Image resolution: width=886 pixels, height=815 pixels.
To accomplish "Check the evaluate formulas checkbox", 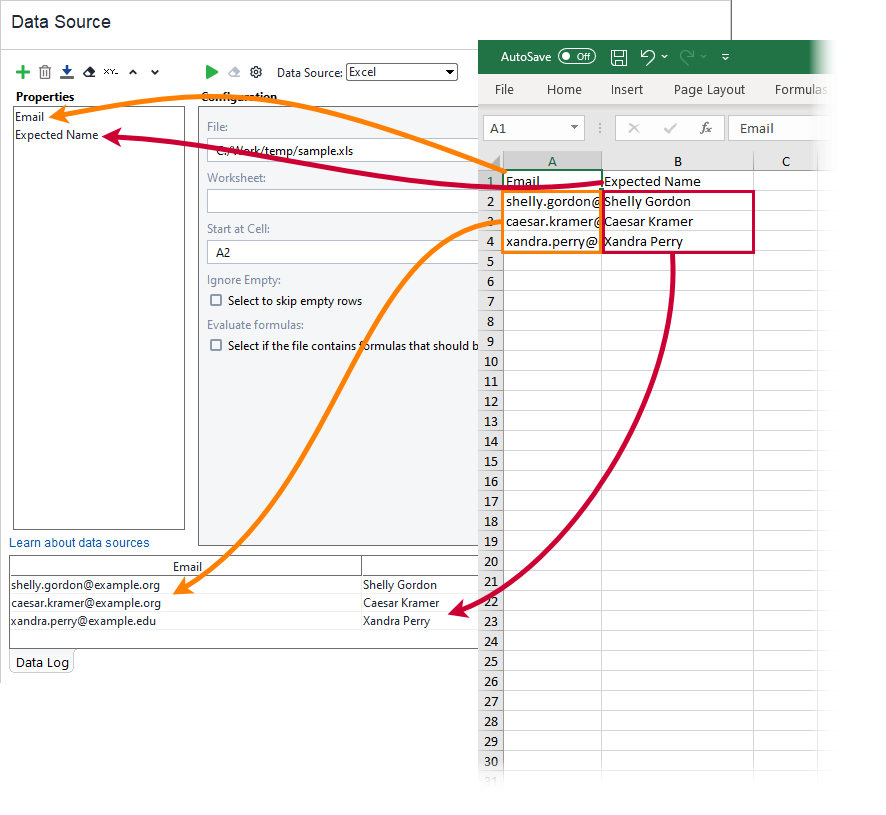I will (x=216, y=346).
